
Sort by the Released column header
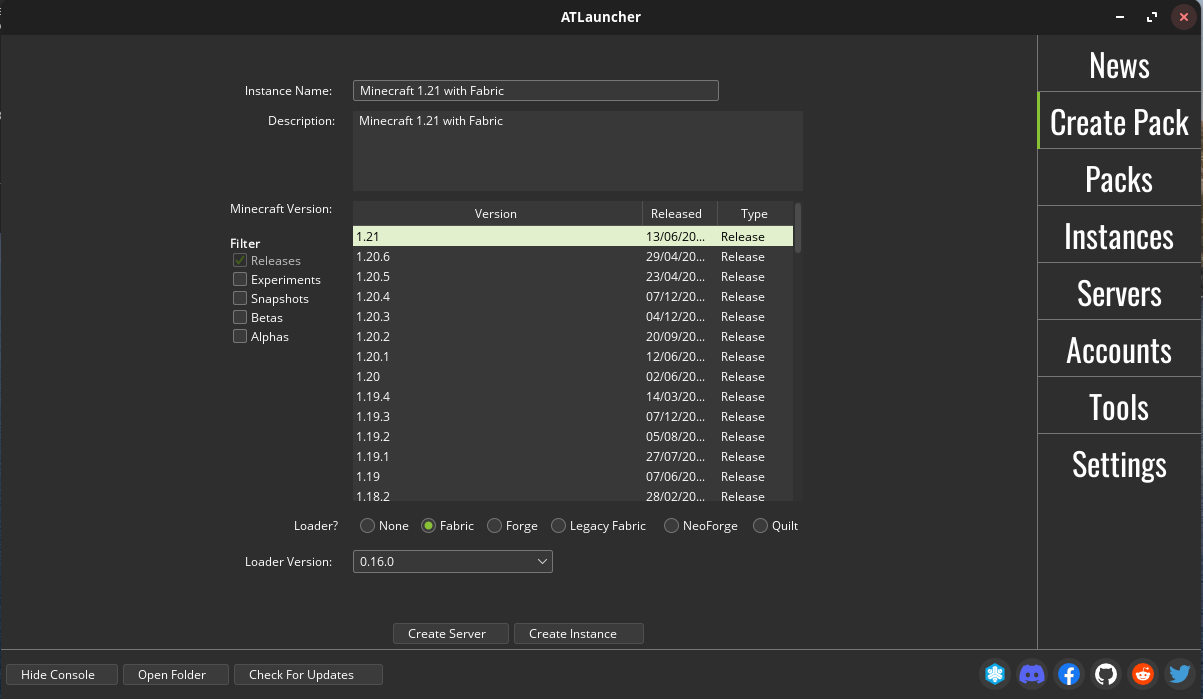(x=679, y=213)
